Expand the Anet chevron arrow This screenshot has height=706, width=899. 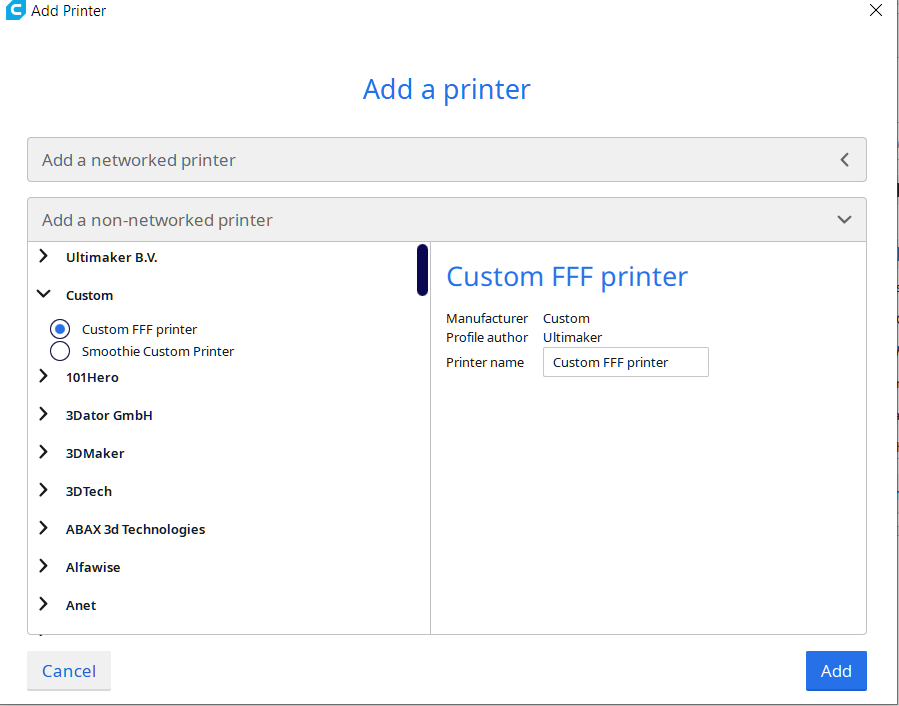pyautogui.click(x=44, y=604)
